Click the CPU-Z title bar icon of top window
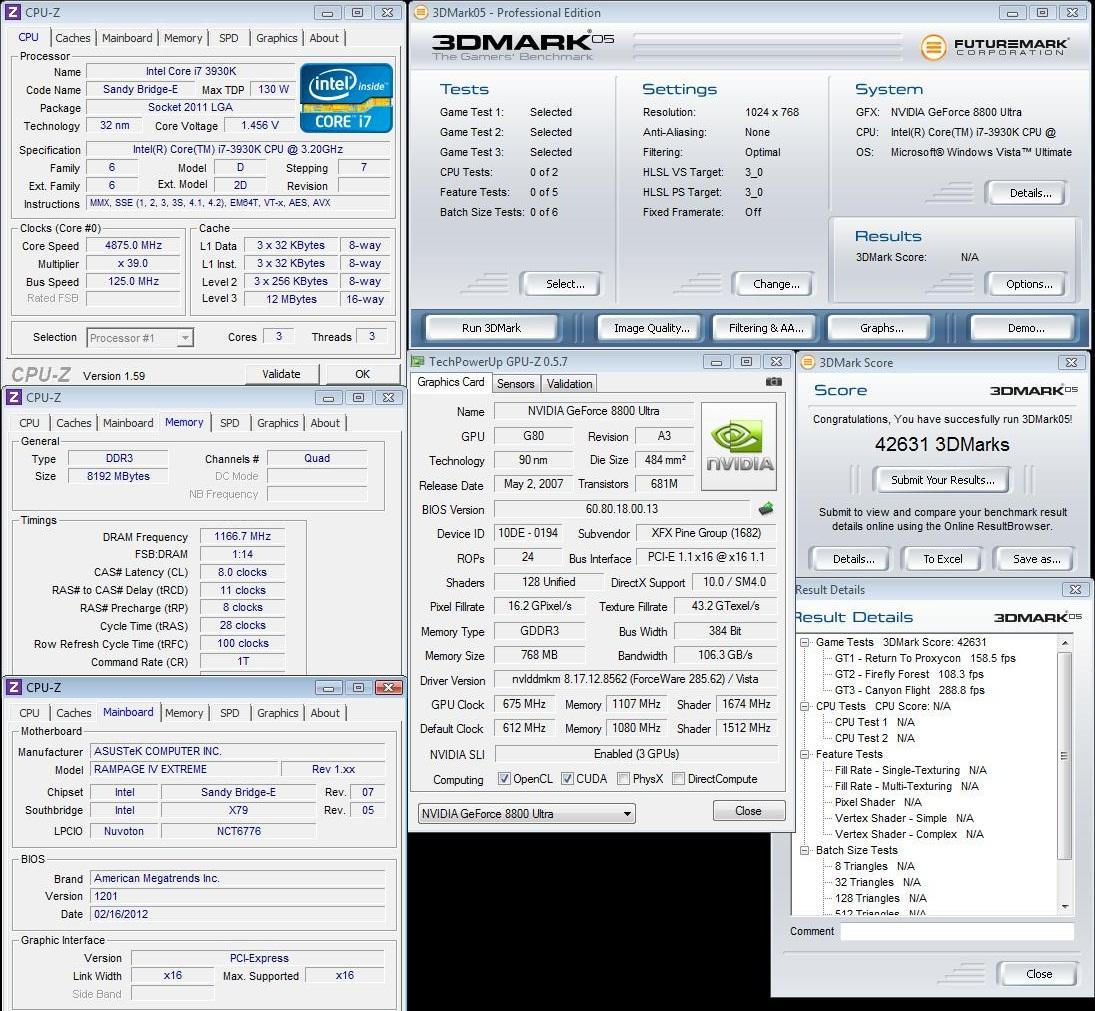The height and width of the screenshot is (1011, 1095). [x=13, y=12]
